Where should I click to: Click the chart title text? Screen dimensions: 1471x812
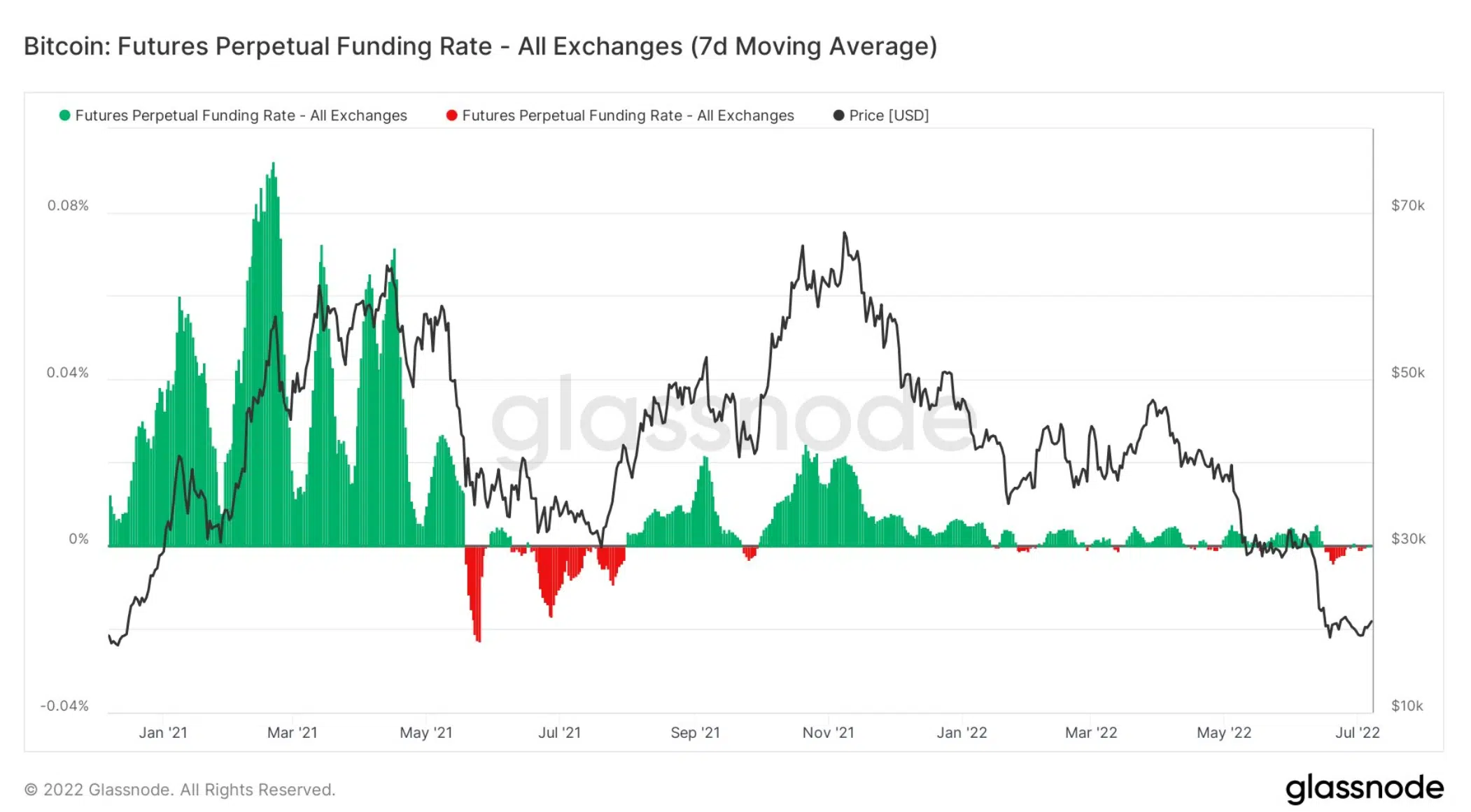[480, 46]
